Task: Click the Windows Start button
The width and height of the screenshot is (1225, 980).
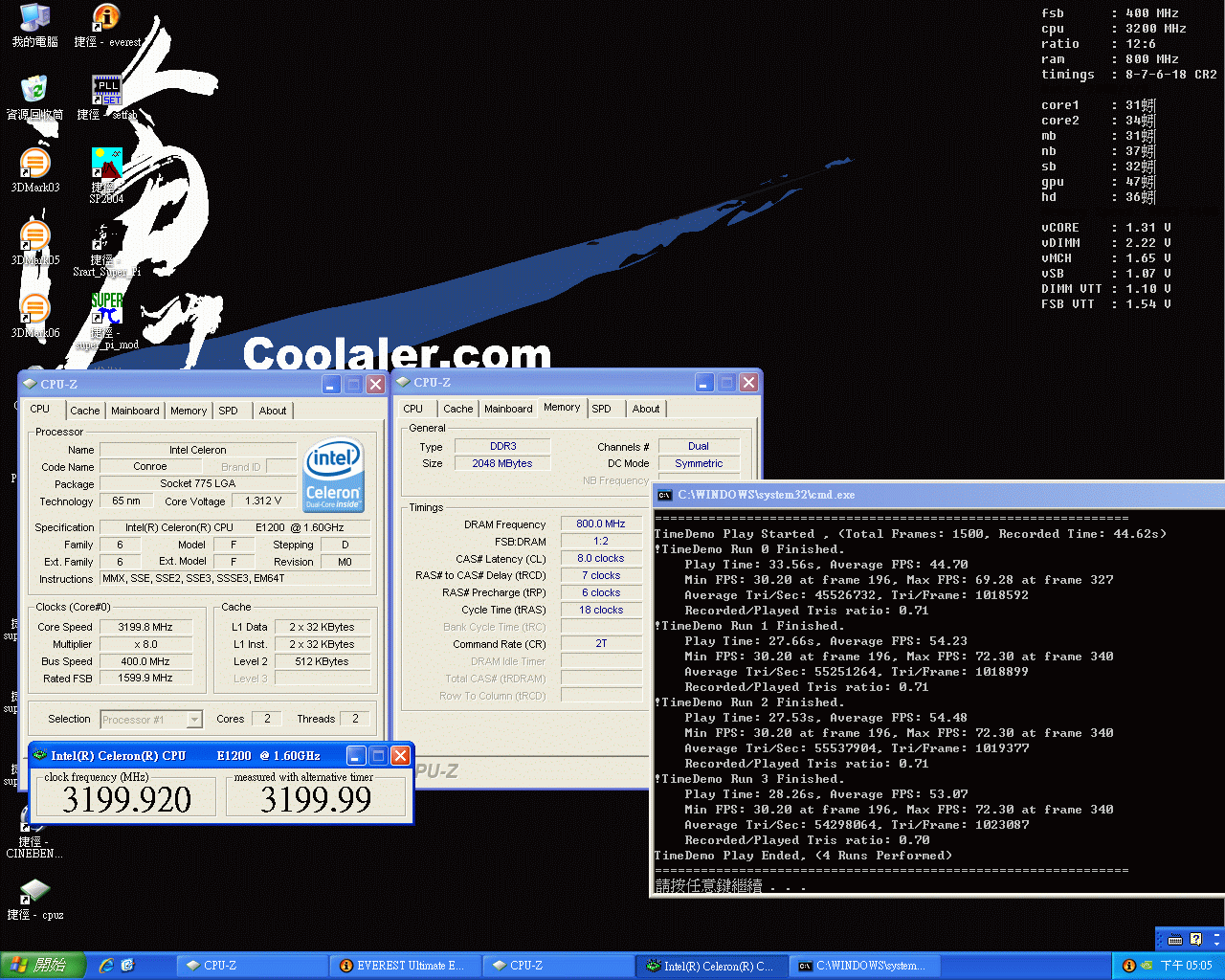Action: tap(42, 966)
